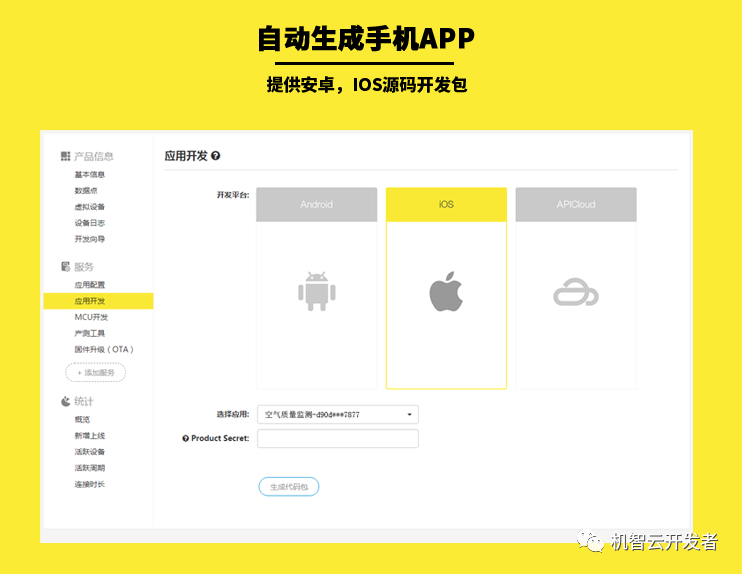Click the help icon beside 应用开发 title

(x=215, y=156)
